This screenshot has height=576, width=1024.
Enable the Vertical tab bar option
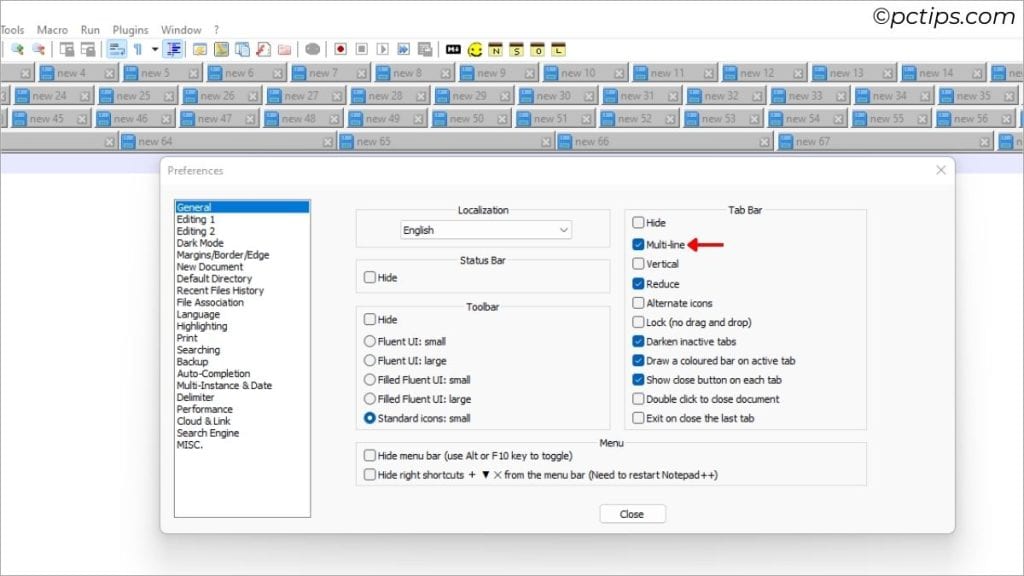[637, 263]
